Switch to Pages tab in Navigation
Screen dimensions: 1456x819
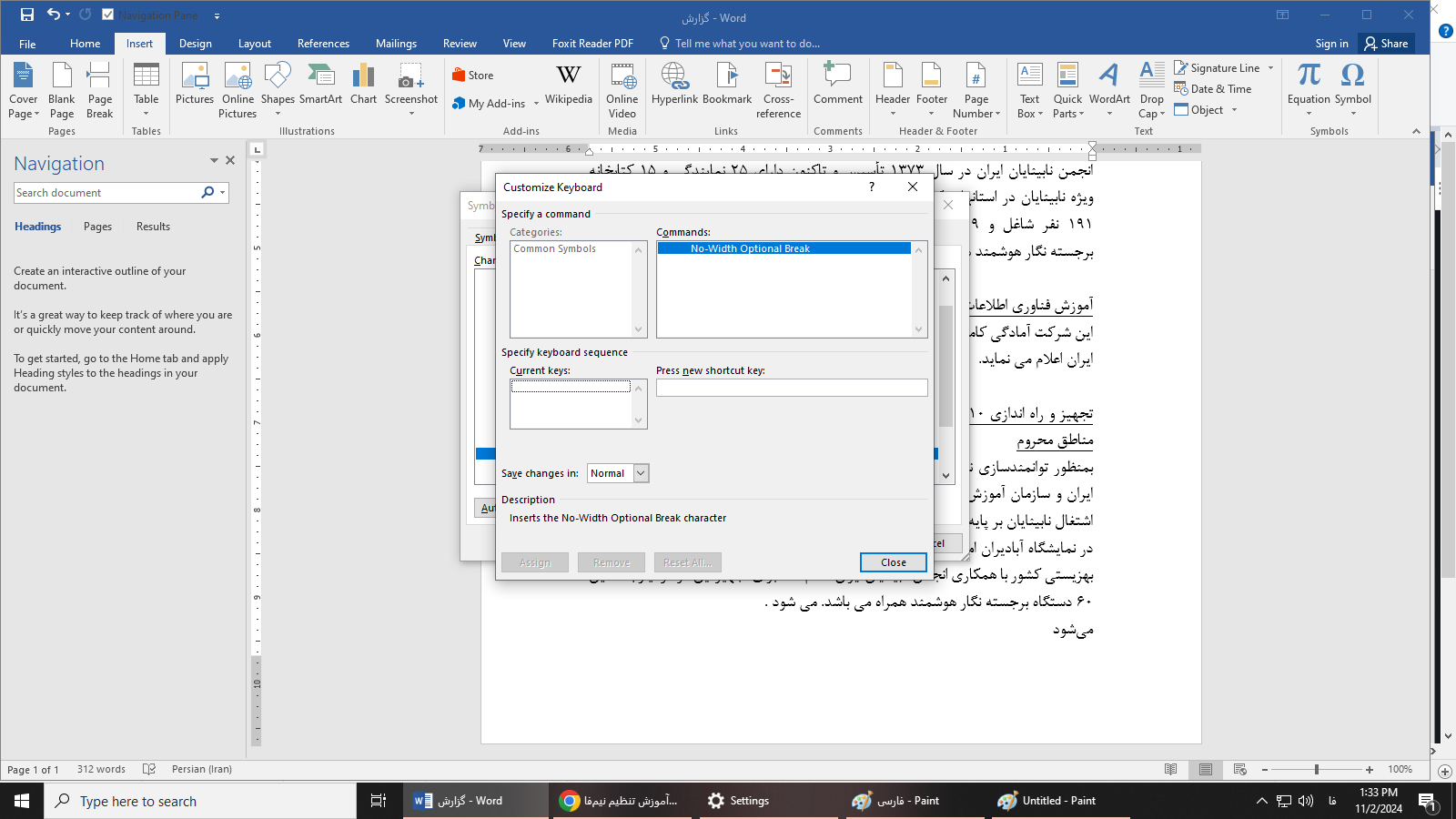pyautogui.click(x=97, y=227)
